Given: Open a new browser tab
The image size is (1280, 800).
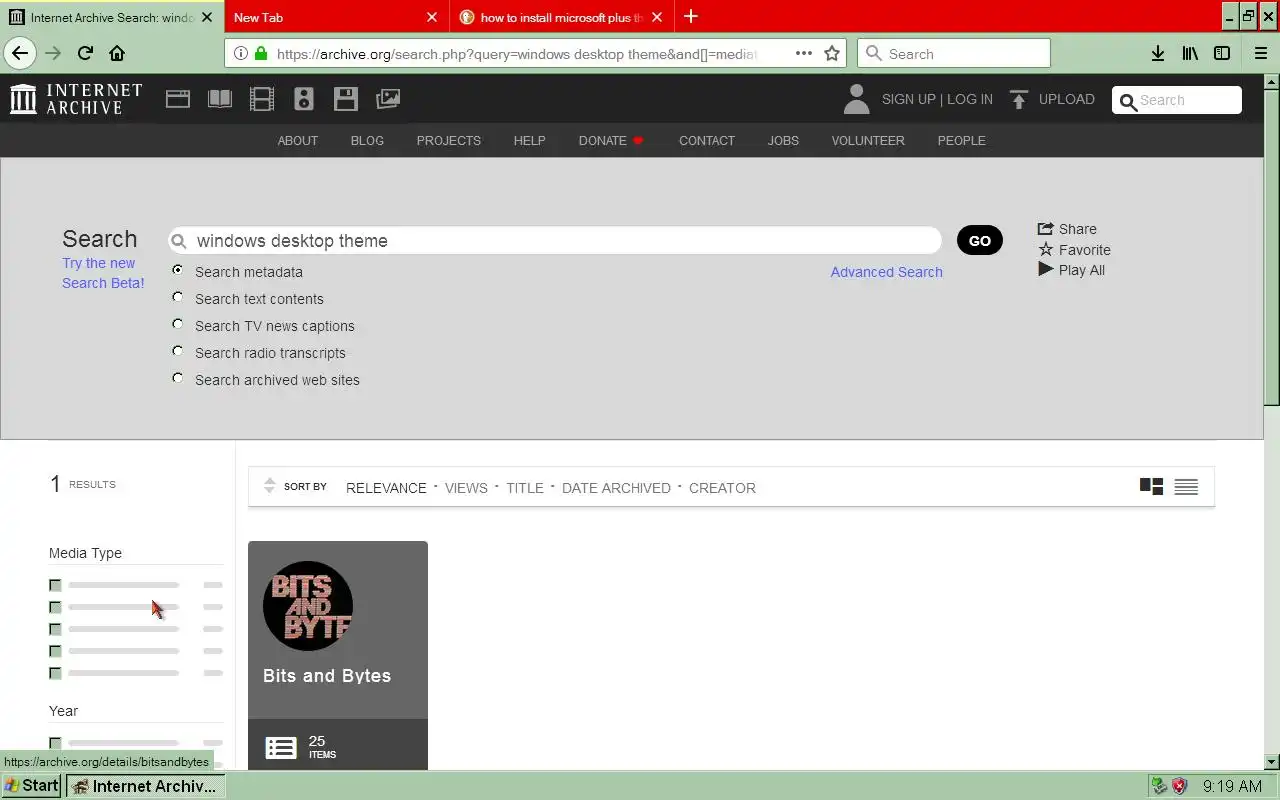Looking at the screenshot, I should (691, 17).
